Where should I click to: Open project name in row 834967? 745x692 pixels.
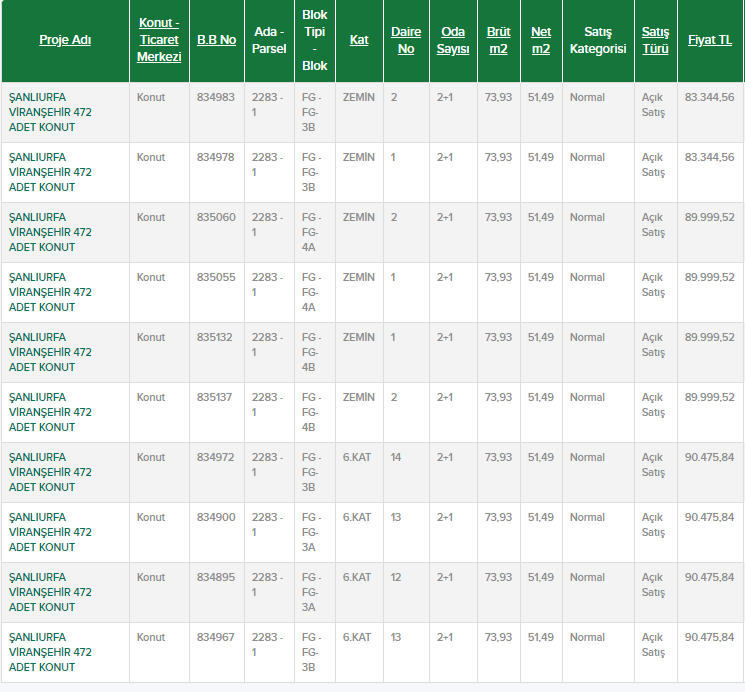pyautogui.click(x=50, y=652)
